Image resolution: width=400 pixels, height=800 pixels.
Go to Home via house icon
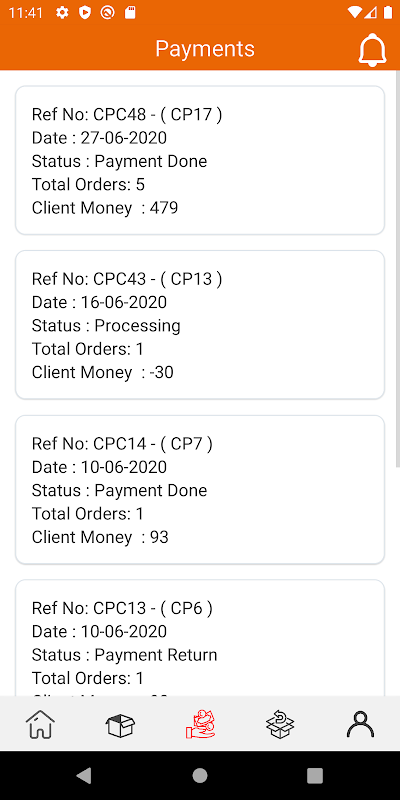point(40,723)
